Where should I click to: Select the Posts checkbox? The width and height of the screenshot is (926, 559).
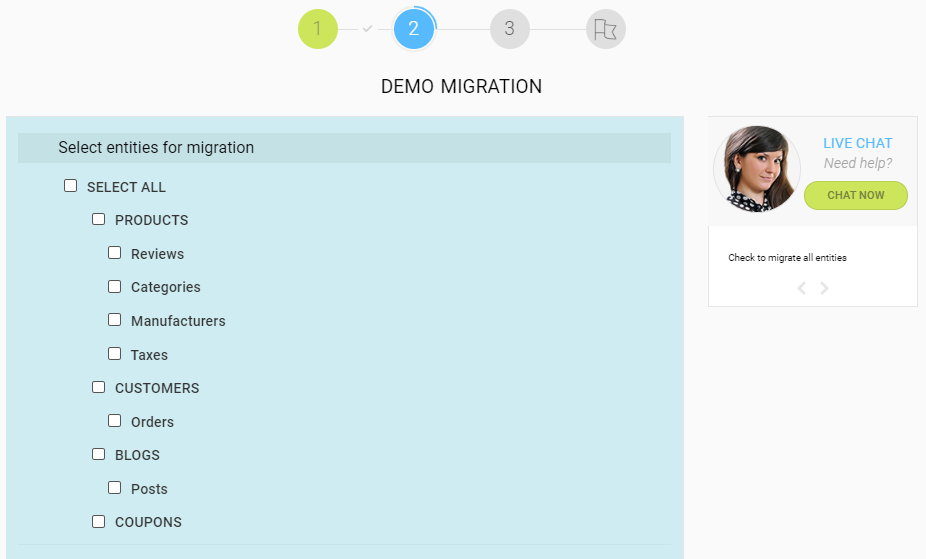[x=115, y=488]
